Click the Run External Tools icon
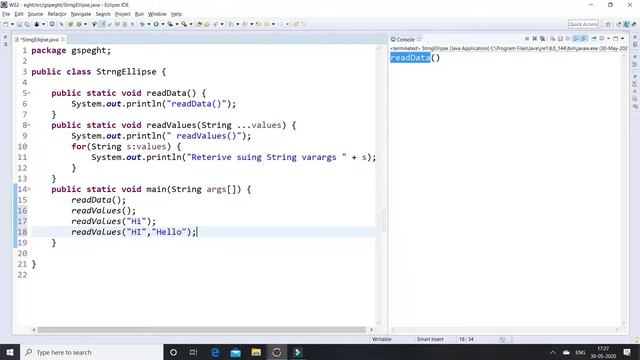Image resolution: width=640 pixels, height=360 pixels. 184,24
